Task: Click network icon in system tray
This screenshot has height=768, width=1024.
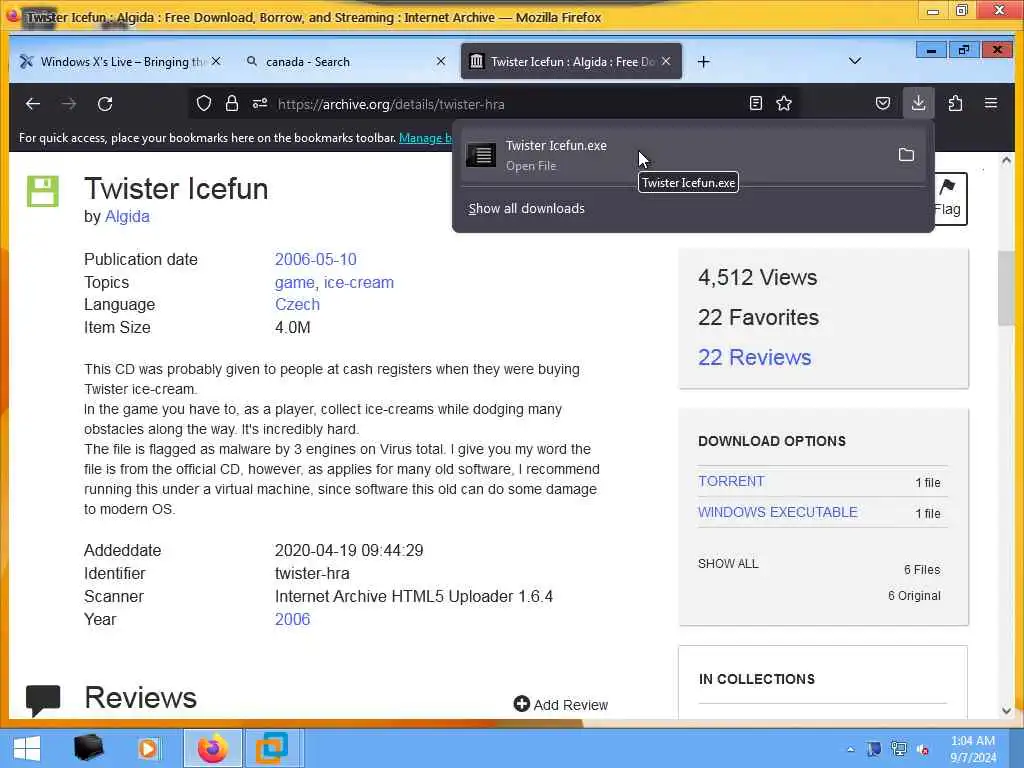Action: coord(899,749)
